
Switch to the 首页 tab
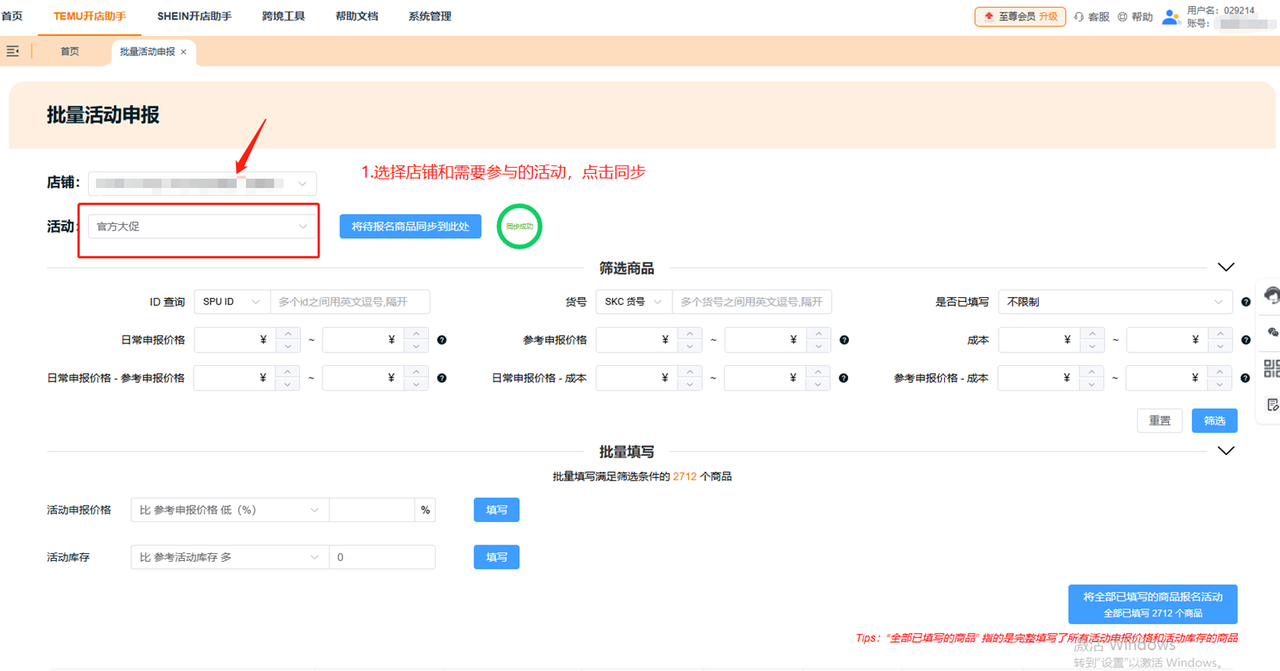tap(69, 51)
